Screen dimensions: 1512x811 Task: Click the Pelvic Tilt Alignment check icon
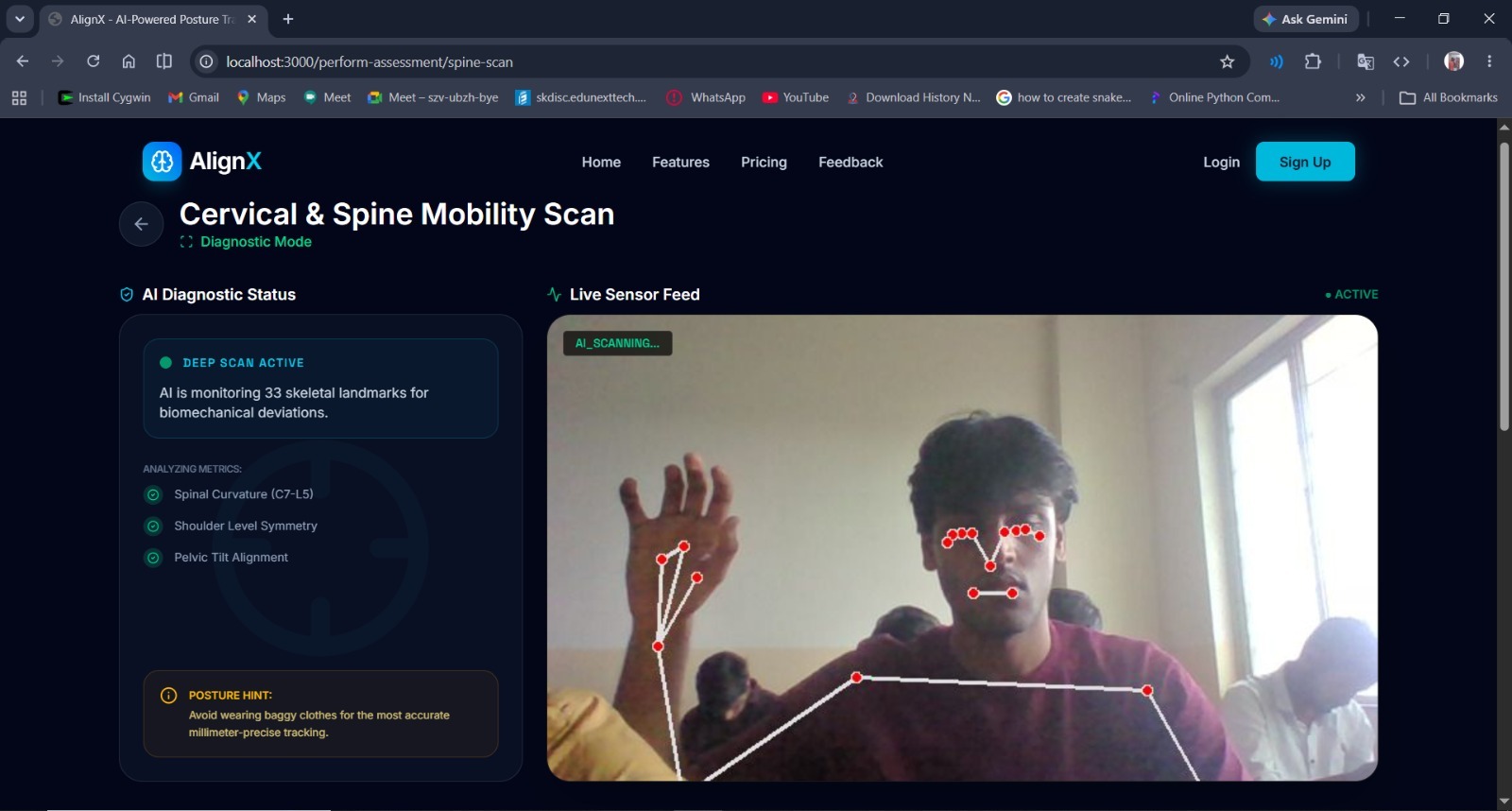(x=153, y=558)
